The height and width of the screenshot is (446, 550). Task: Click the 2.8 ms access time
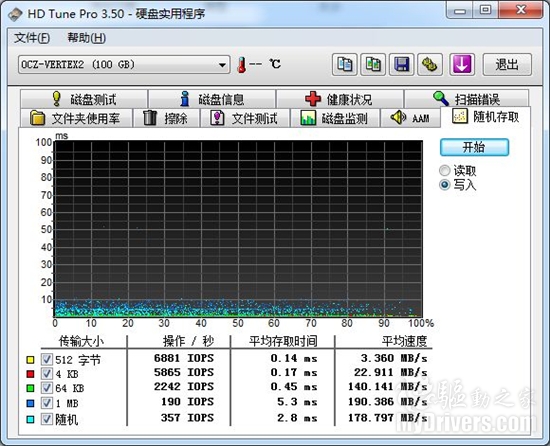pyautogui.click(x=297, y=418)
